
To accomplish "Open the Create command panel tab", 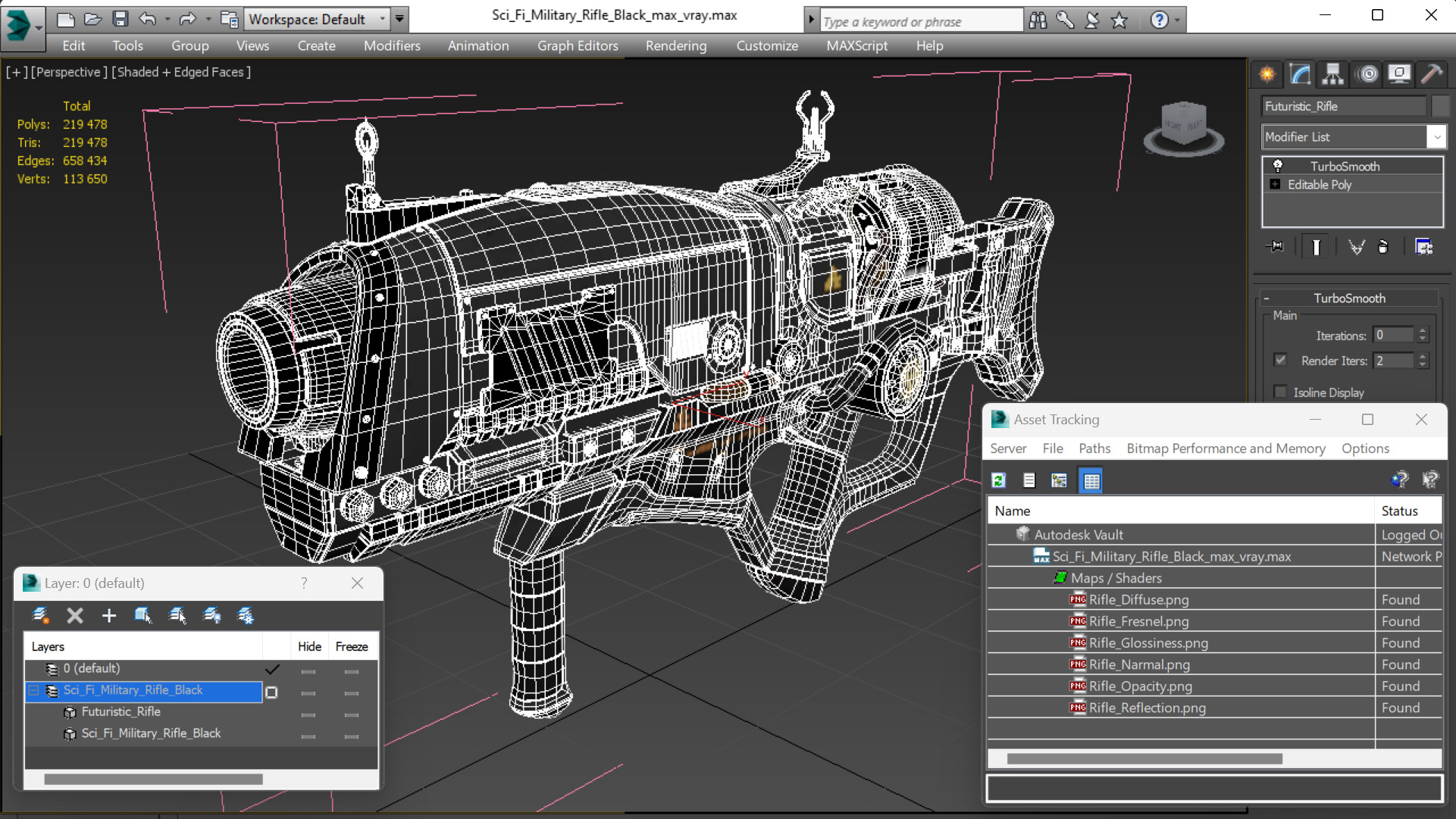I will click(1267, 74).
